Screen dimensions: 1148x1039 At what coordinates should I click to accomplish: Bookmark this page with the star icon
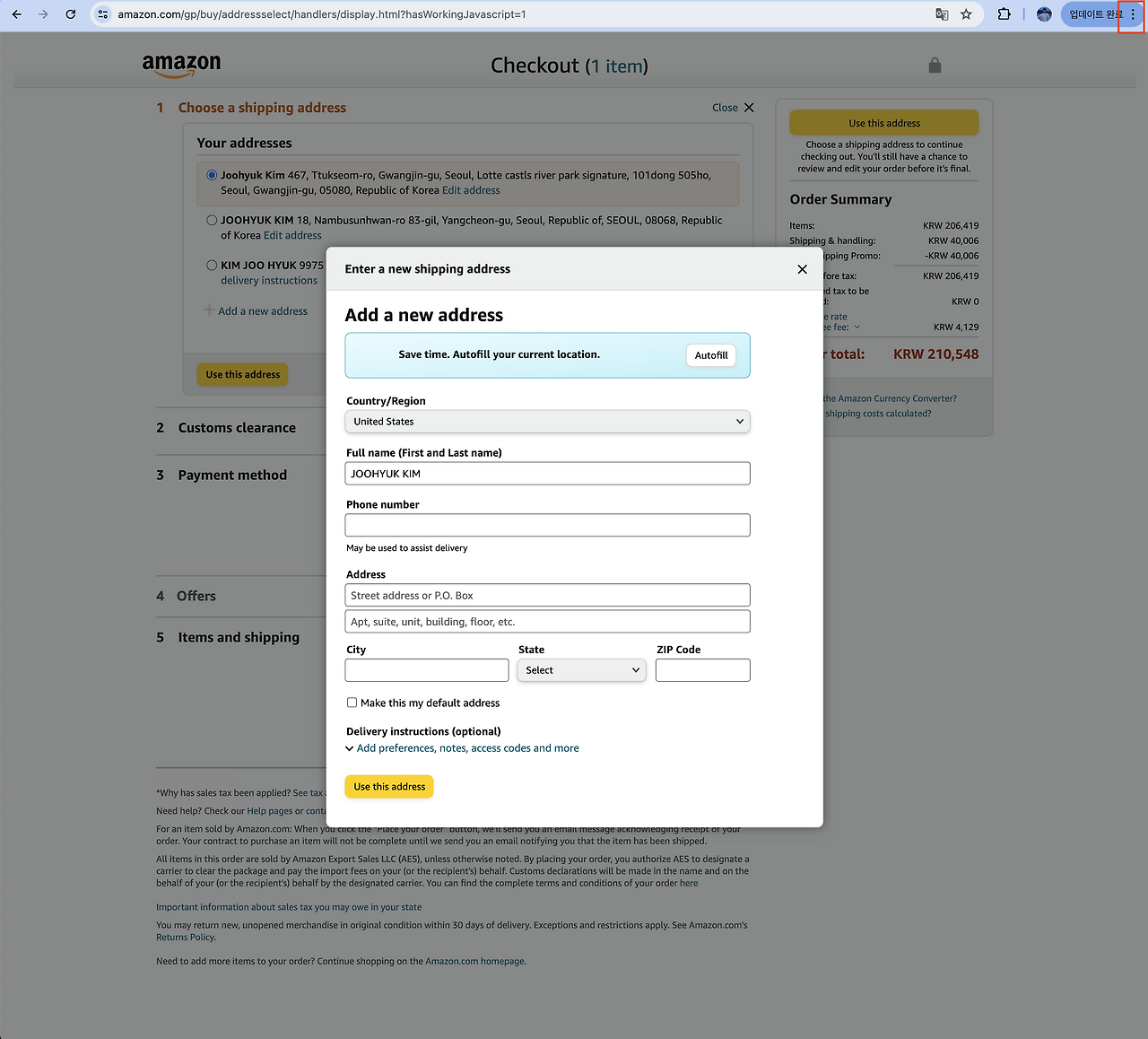pos(966,14)
